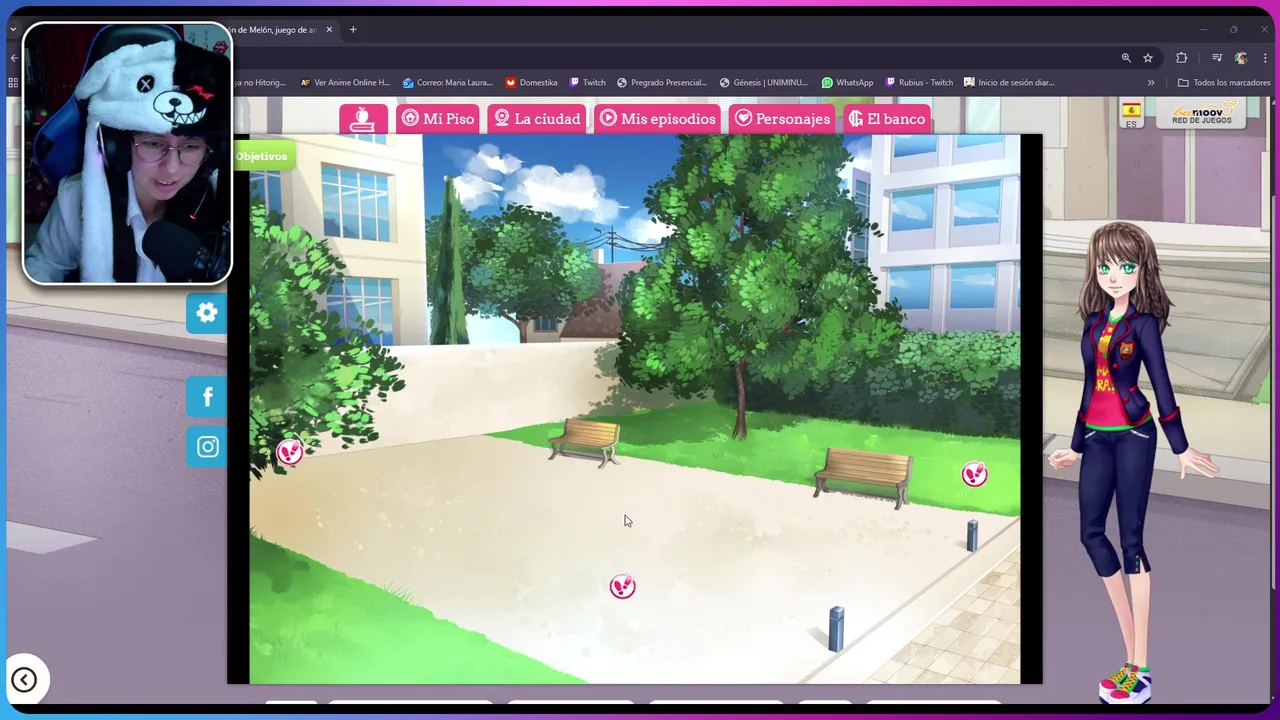This screenshot has height=720, width=1280.
Task: Open the Inicio de sesión diar... bookmark
Action: tap(1009, 83)
